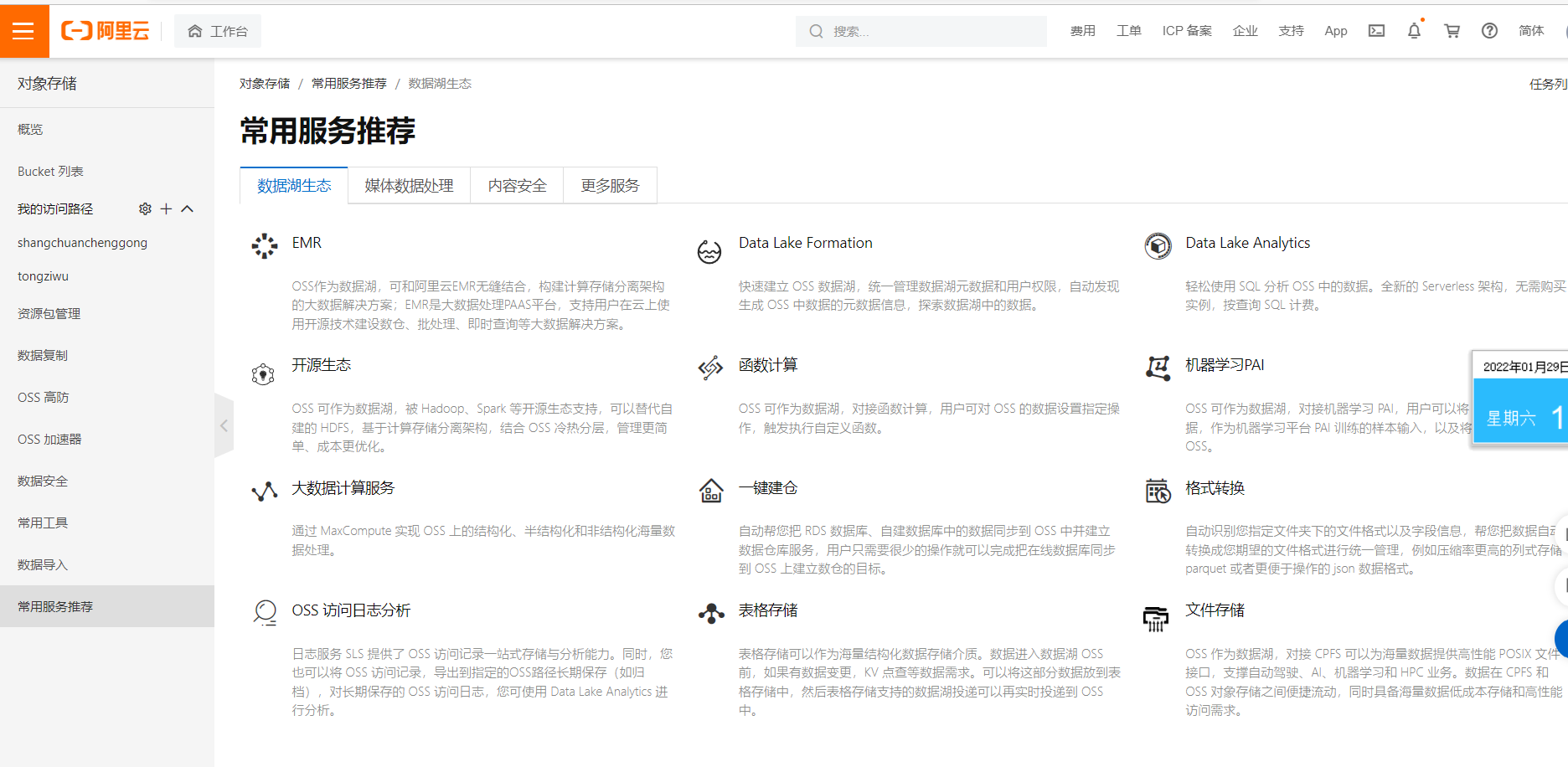The image size is (1568, 767).
Task: Go to 常用服务推荐 breadcrumb link
Action: click(349, 84)
